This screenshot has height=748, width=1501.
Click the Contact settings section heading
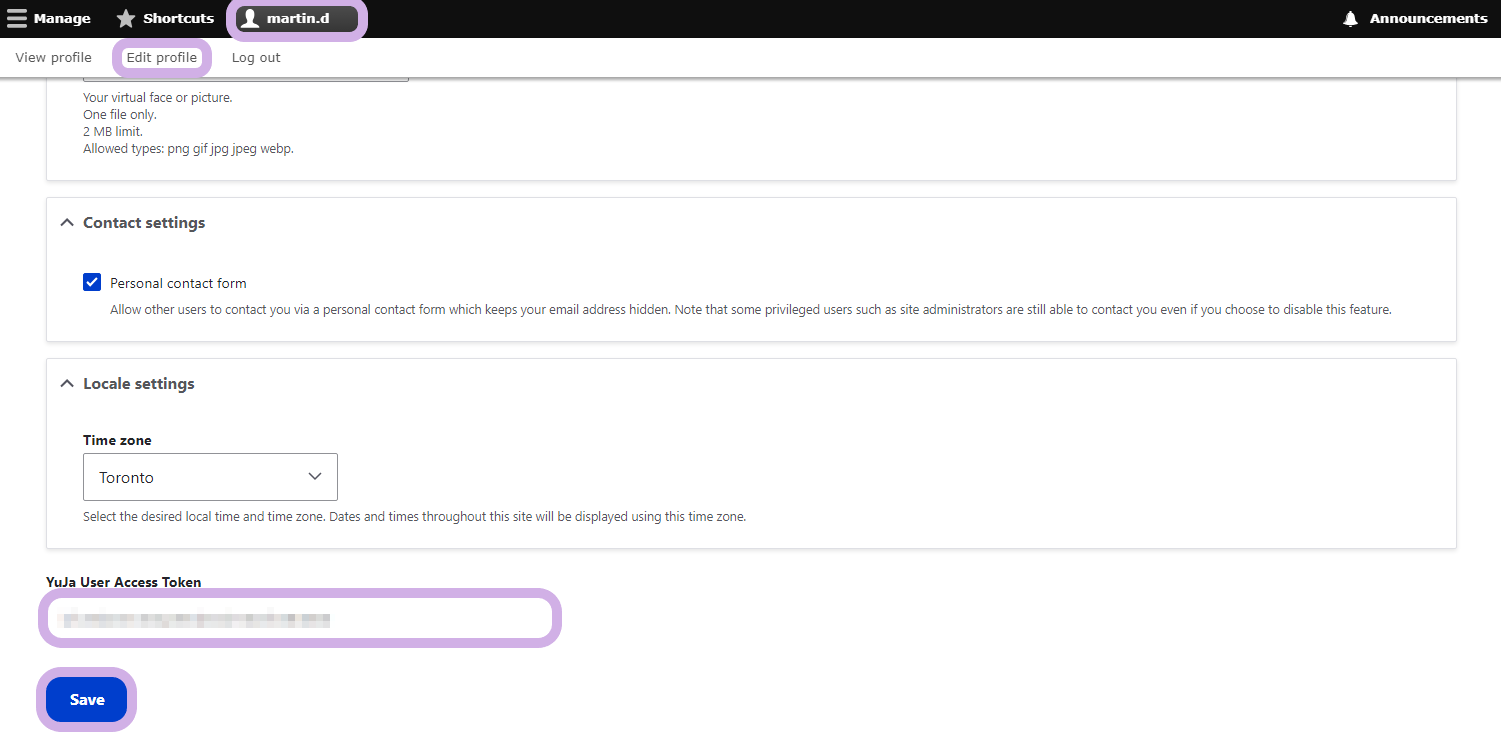click(144, 223)
